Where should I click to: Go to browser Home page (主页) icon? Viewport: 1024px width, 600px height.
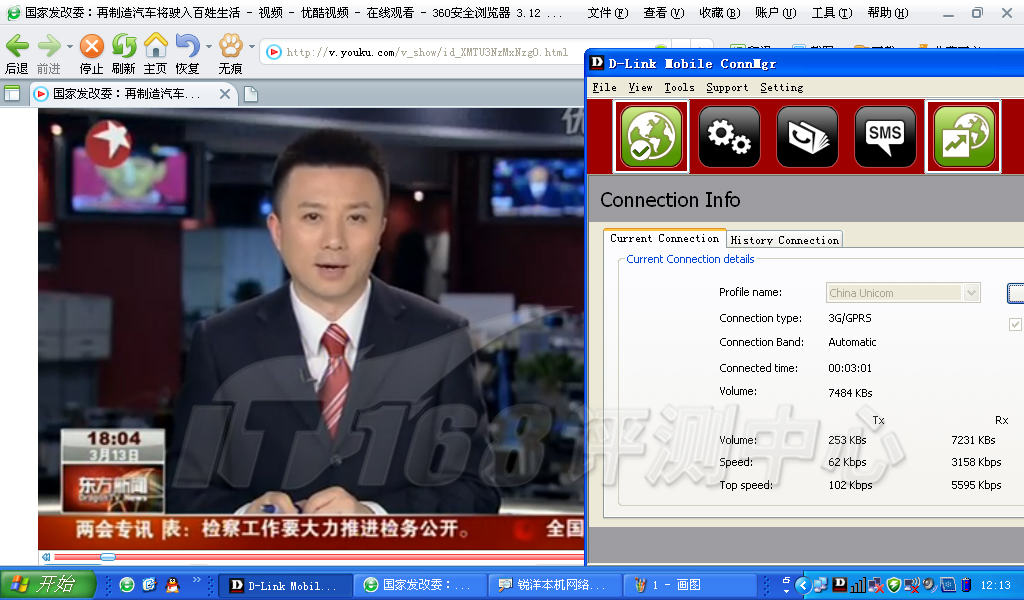(x=155, y=46)
